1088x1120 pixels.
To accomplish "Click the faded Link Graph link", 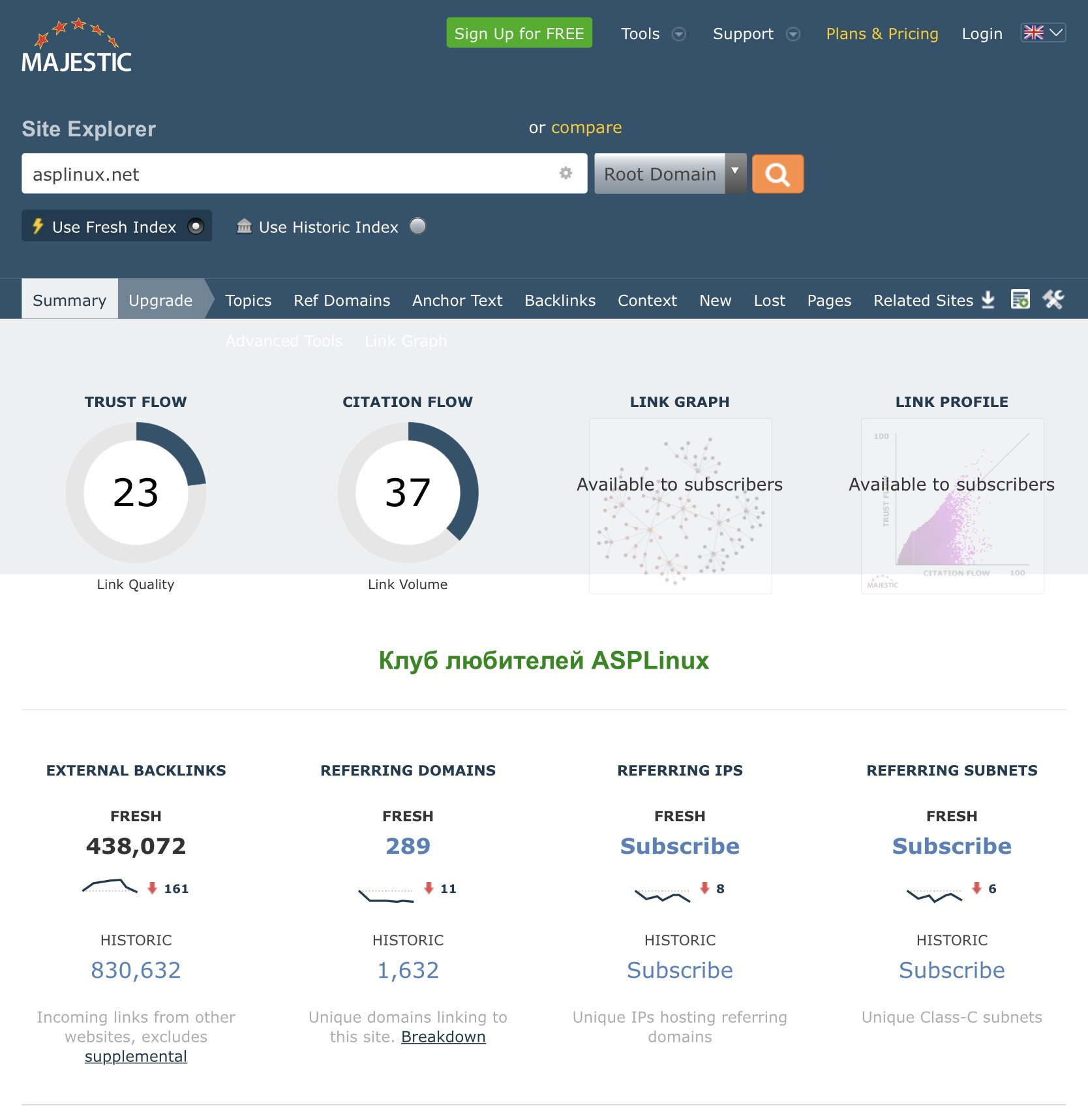I will tap(406, 341).
